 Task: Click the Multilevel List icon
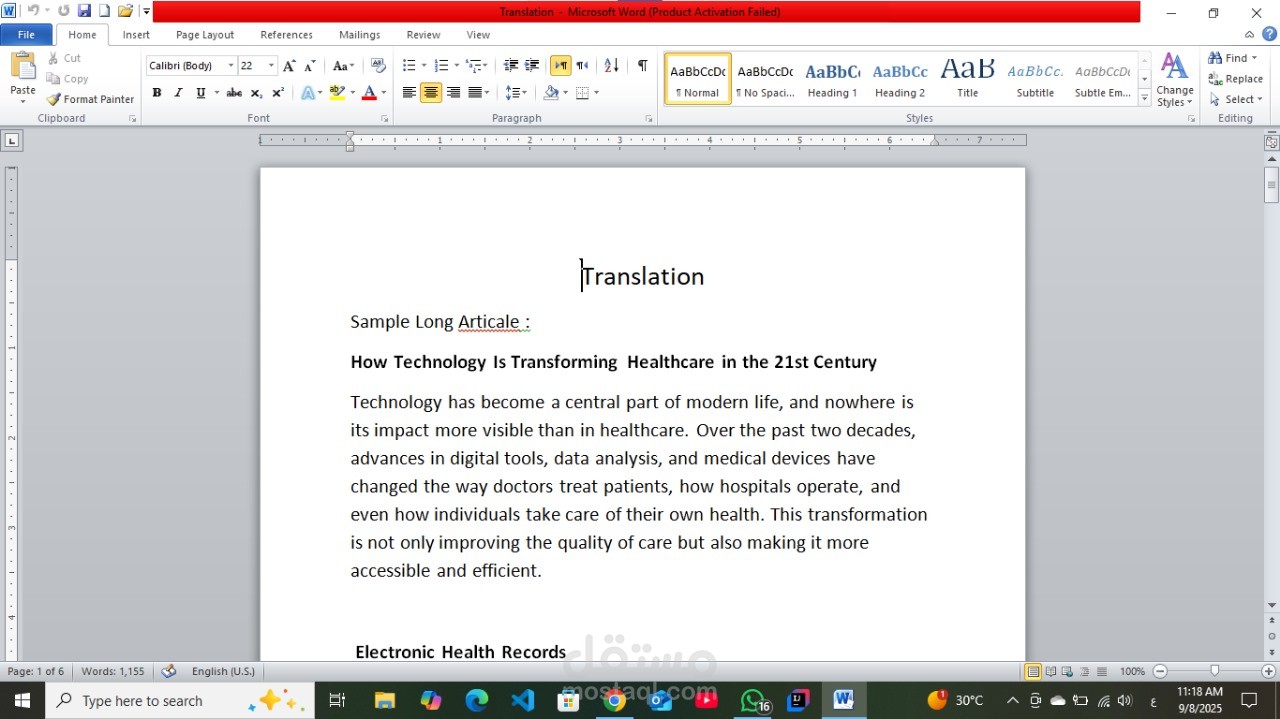[473, 65]
